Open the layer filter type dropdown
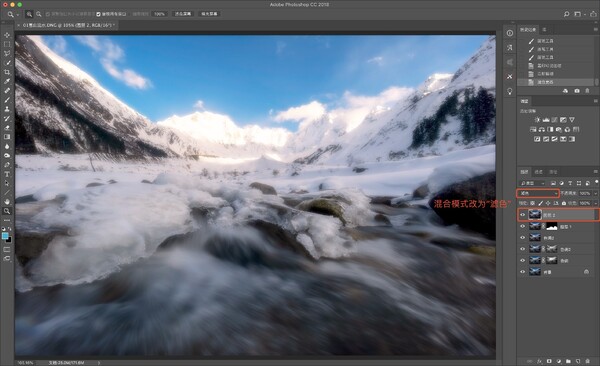The width and height of the screenshot is (600, 366). 532,183
